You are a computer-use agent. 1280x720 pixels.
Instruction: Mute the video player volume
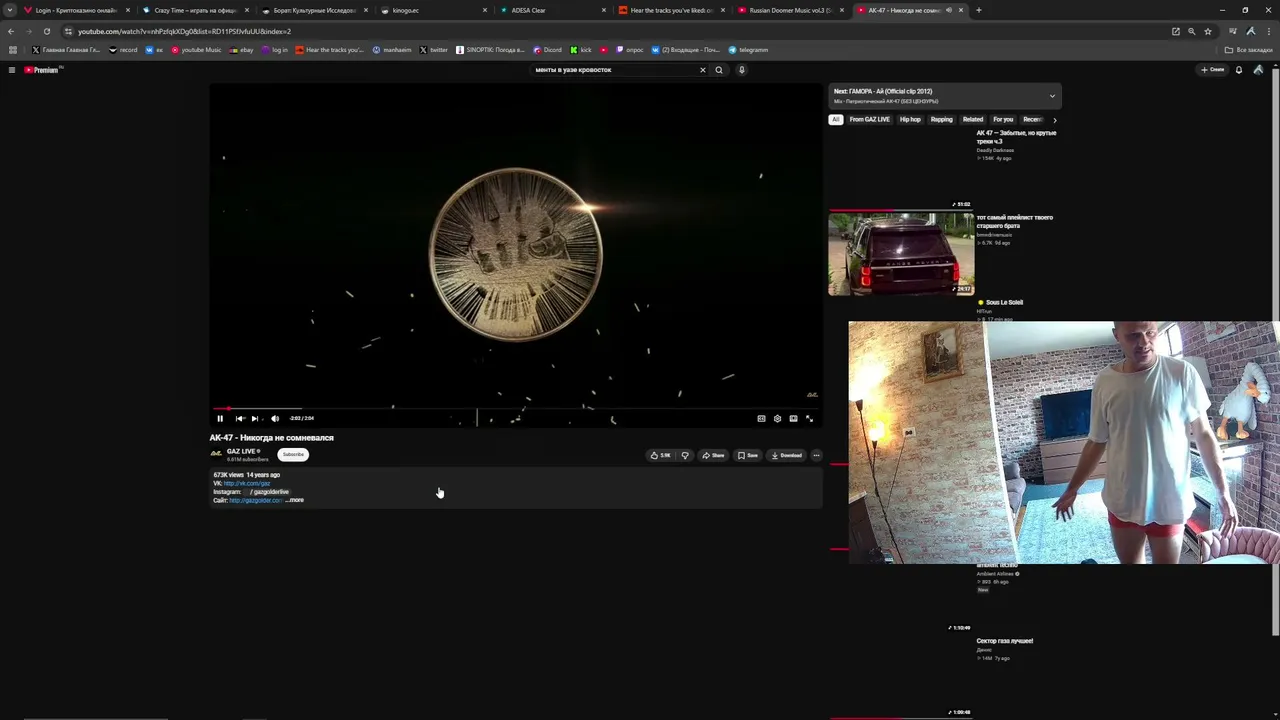(x=275, y=418)
